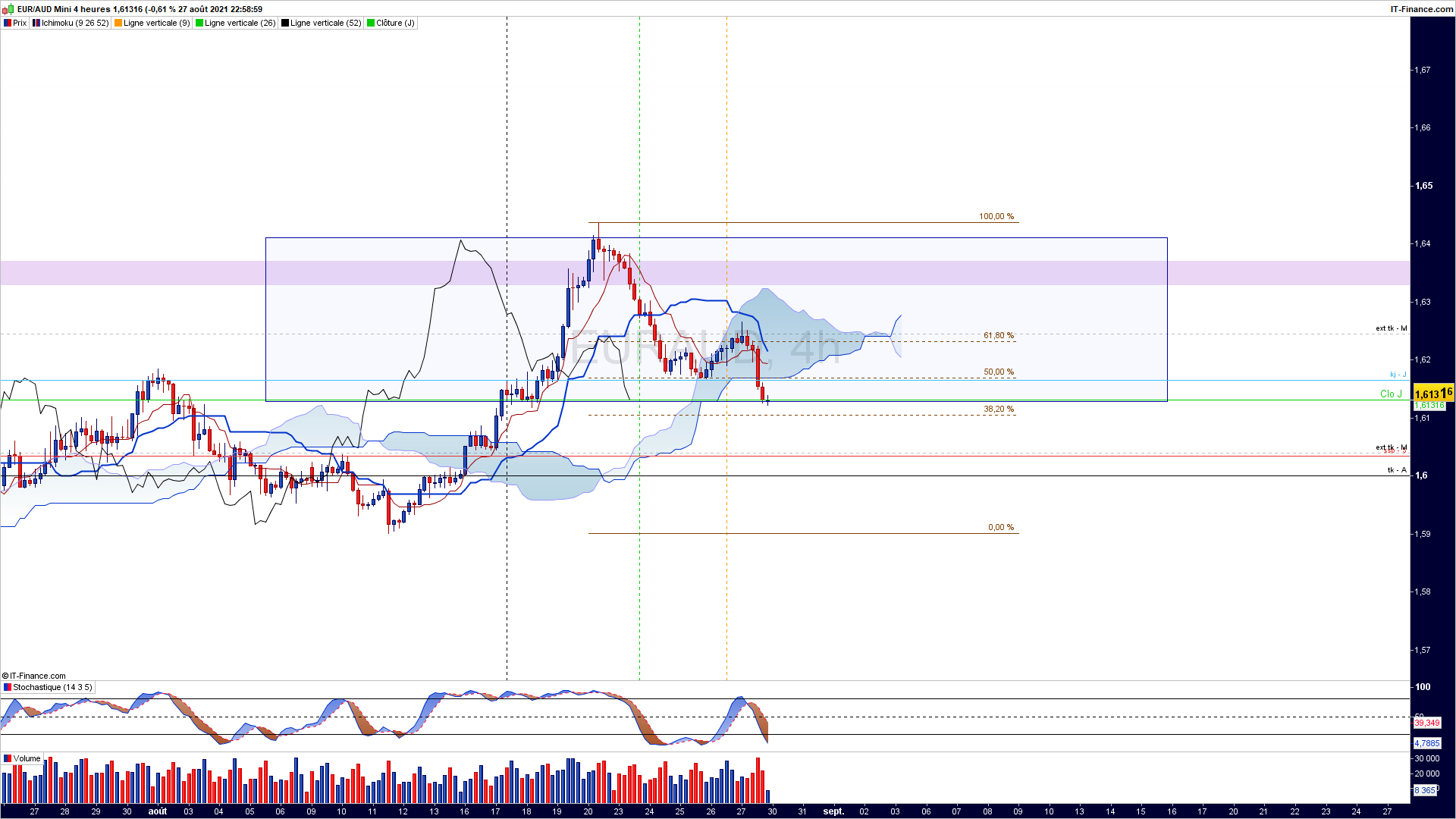The image size is (1456, 819).
Task: Click the 100 stochastic axis label
Action: 1423,687
